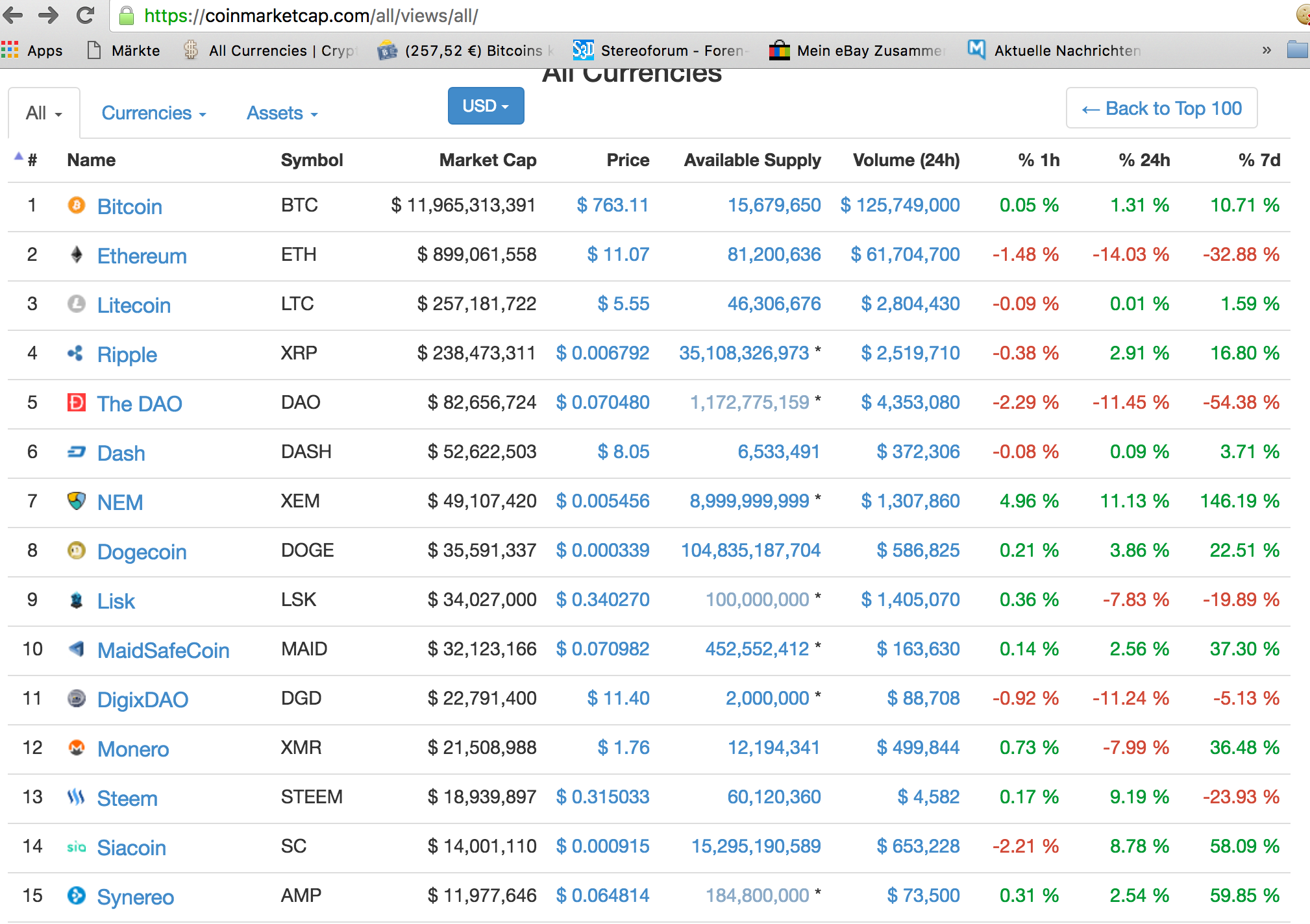
Task: Open the Apps grid in bookmarks bar
Action: tap(32, 50)
